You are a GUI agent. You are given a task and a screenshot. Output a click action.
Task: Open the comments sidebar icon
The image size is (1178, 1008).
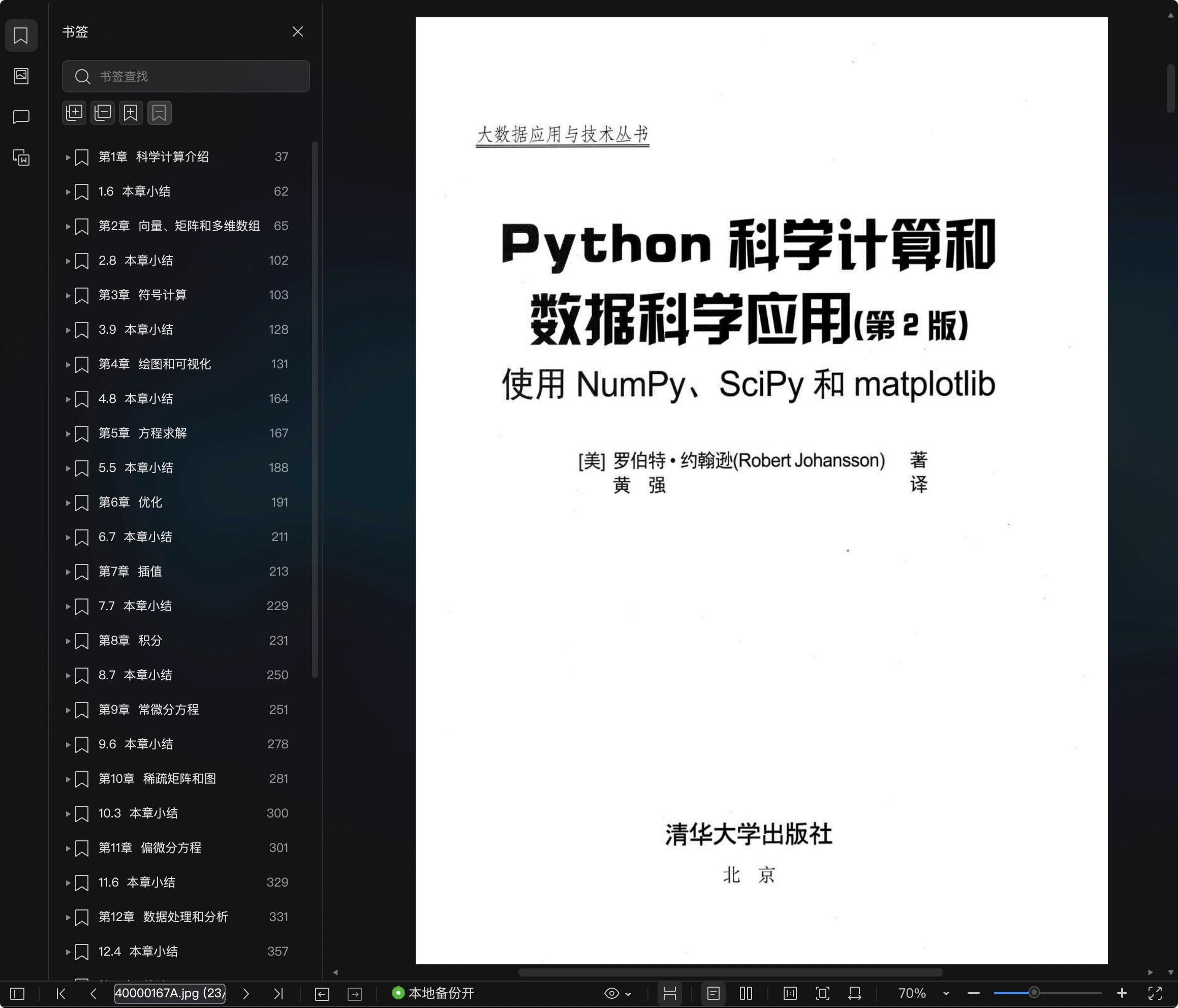21,116
